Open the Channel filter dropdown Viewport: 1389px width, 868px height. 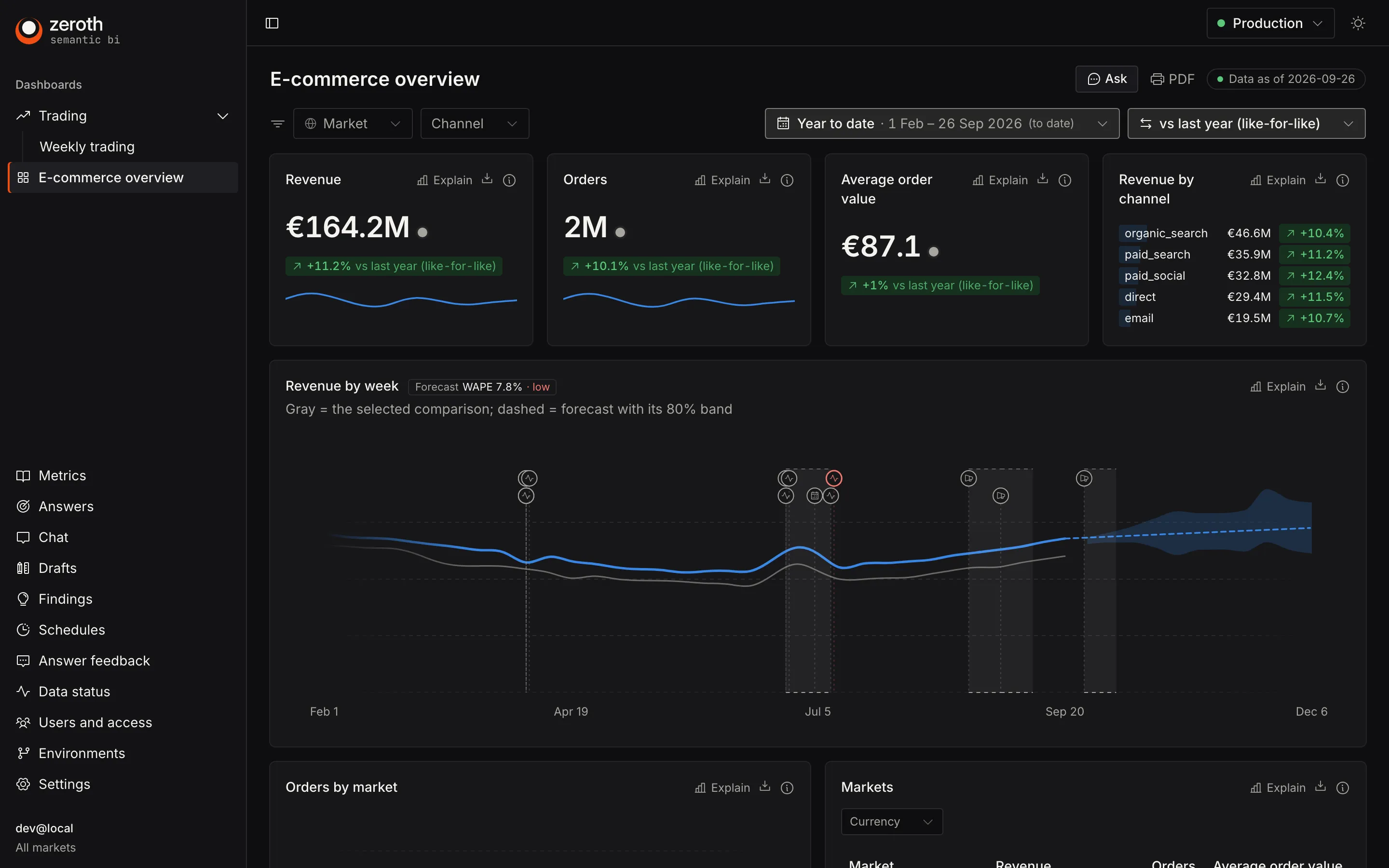click(474, 123)
